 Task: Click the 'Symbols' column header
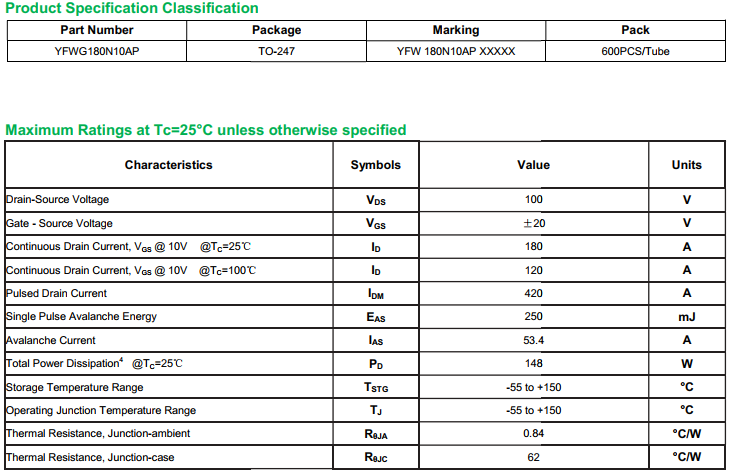tap(375, 165)
